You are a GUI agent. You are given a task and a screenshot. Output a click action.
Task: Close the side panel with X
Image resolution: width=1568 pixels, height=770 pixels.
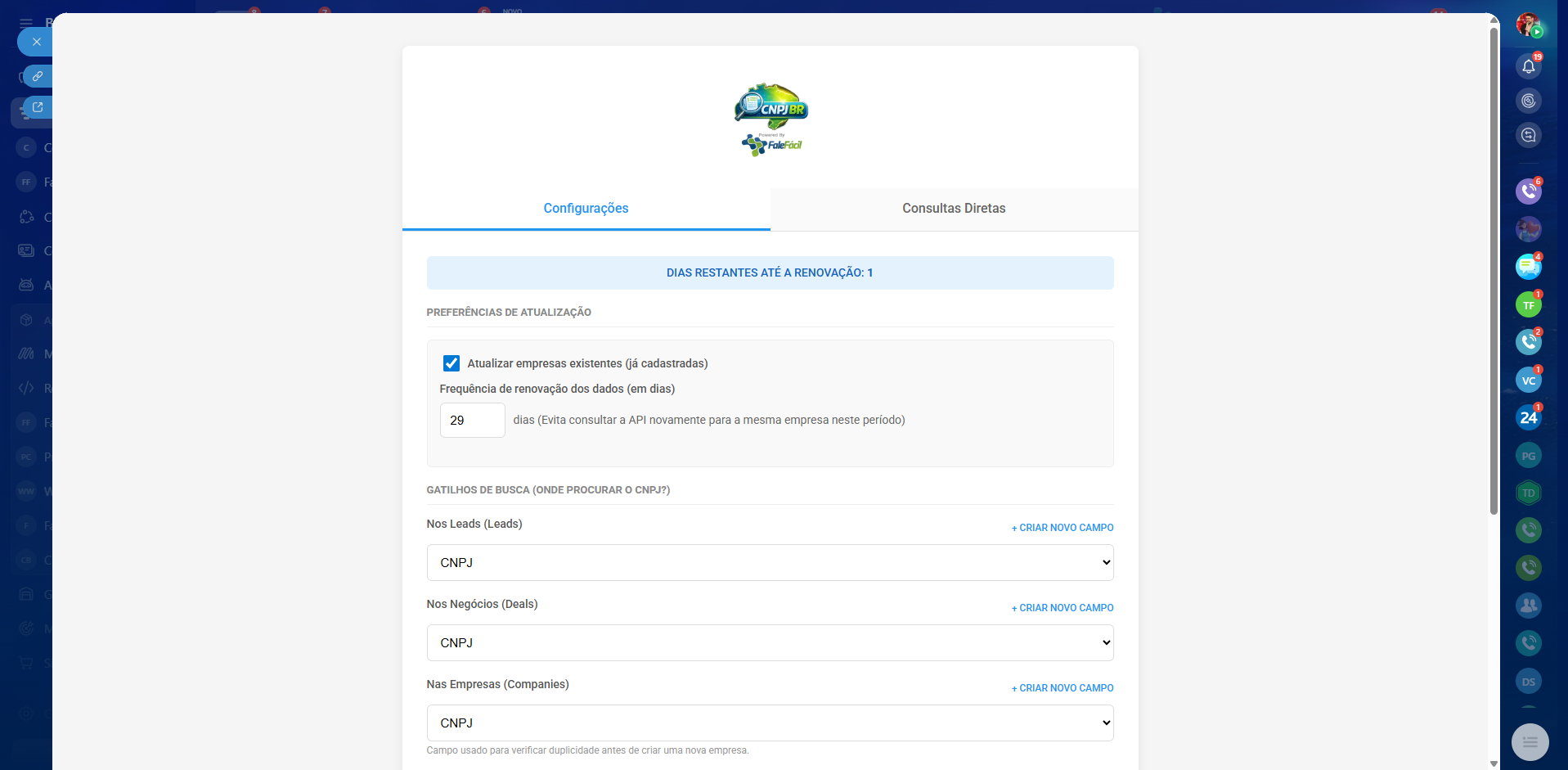(x=37, y=42)
